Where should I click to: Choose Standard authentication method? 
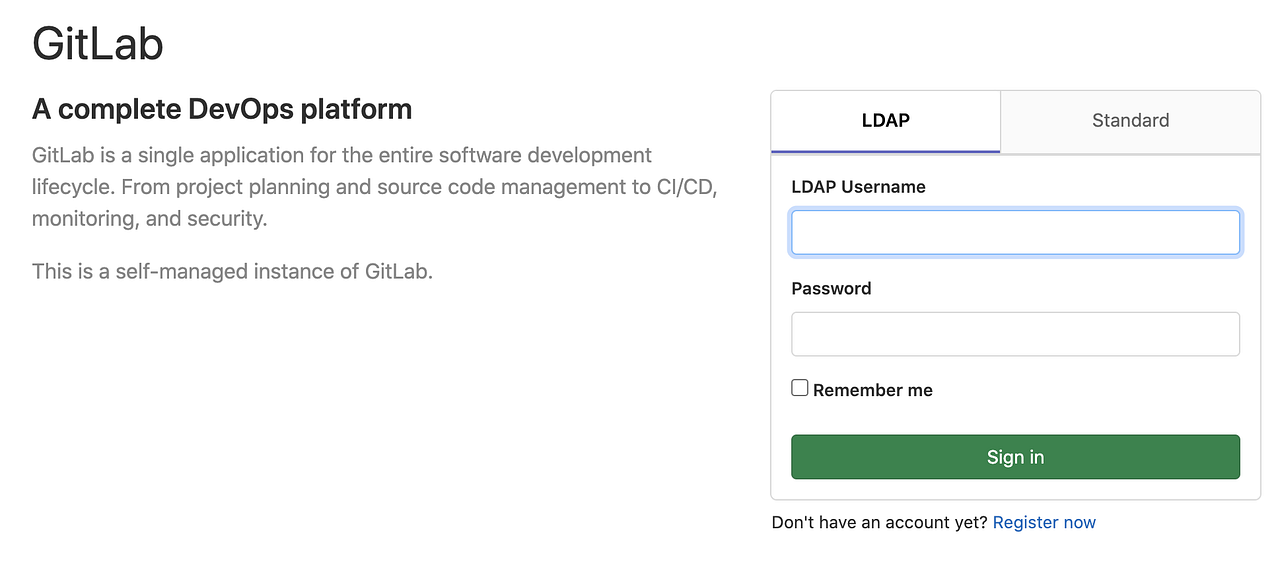pos(1130,121)
